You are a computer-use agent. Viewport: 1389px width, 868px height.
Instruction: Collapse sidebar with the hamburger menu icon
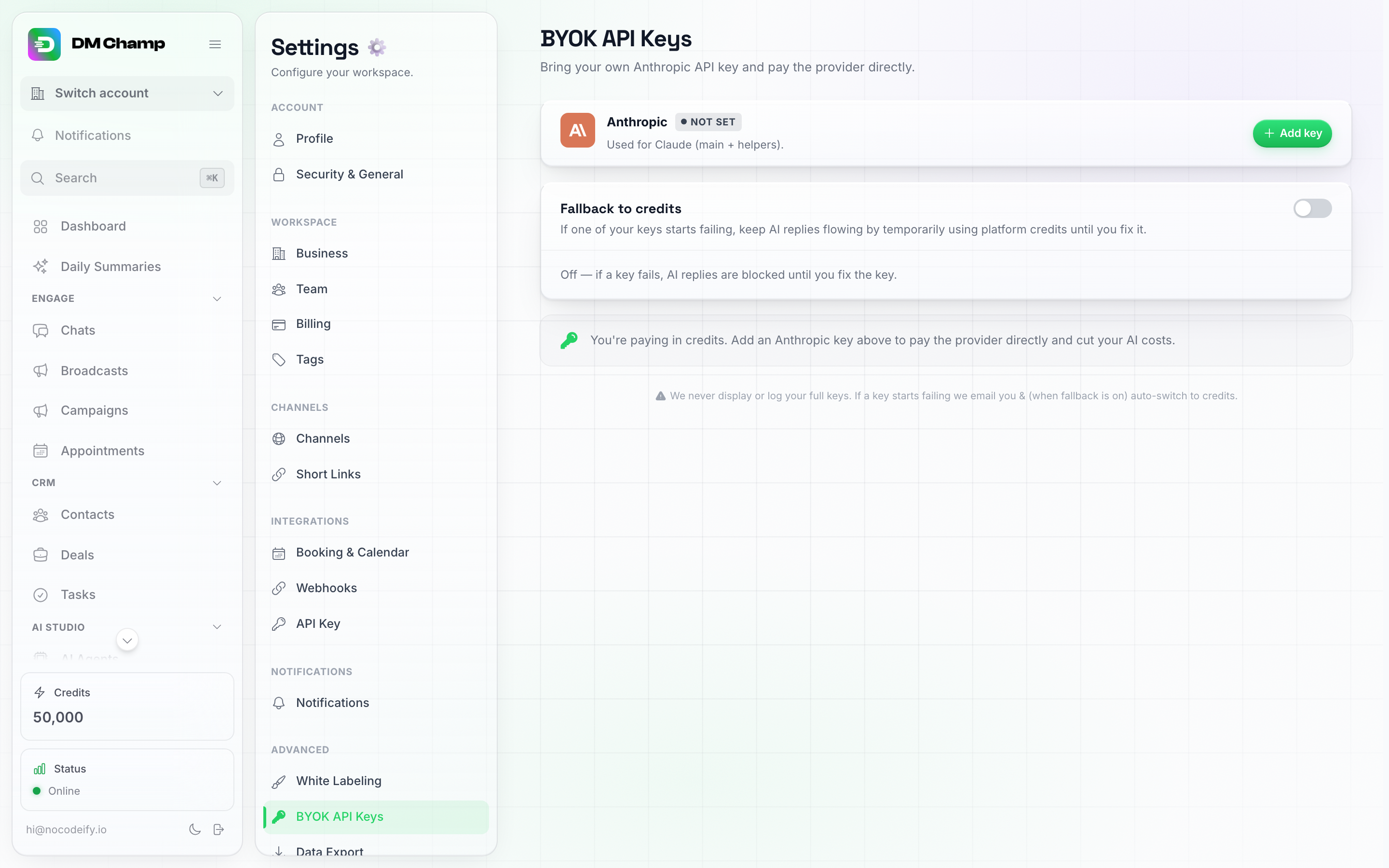pos(215,44)
